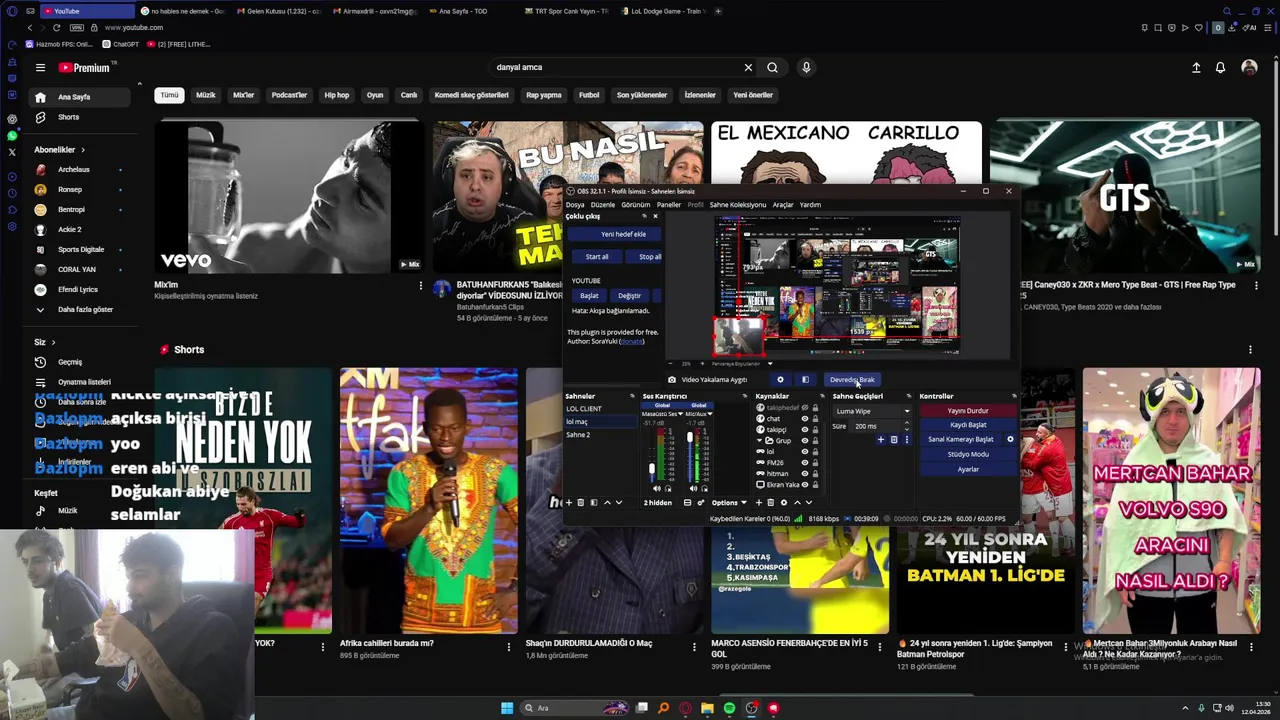Screen dimensions: 1280x720
Task: Open the preview scaling Pencereye Boyutlandır dropdown
Action: pyautogui.click(x=740, y=363)
